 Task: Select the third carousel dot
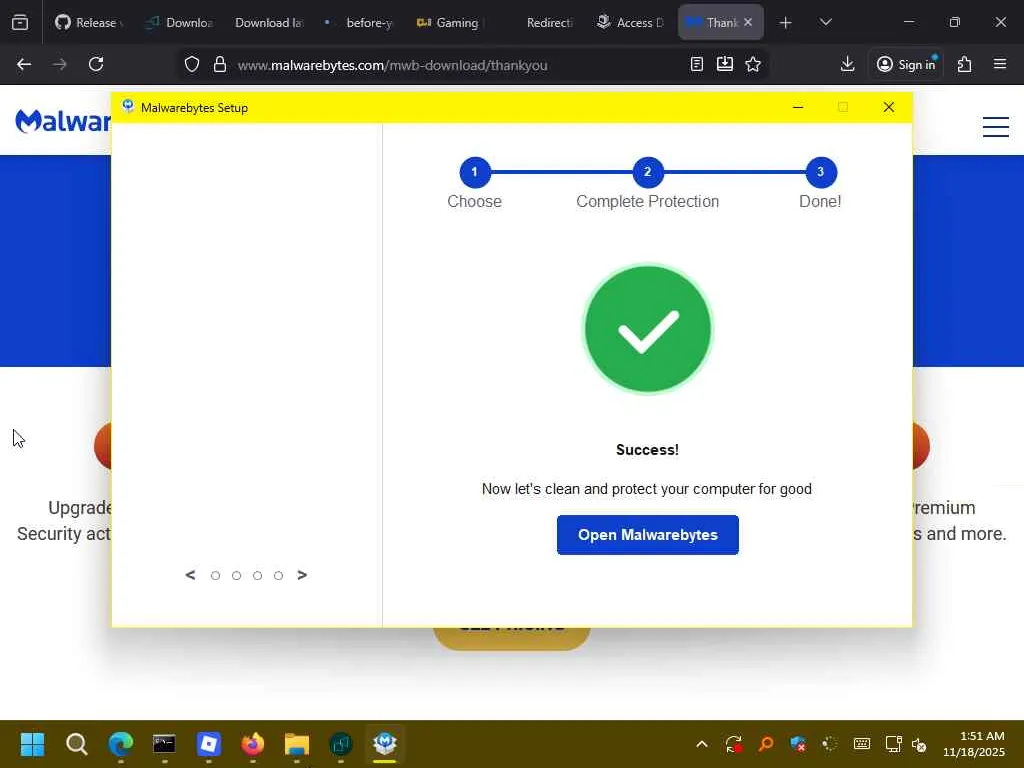pos(257,575)
